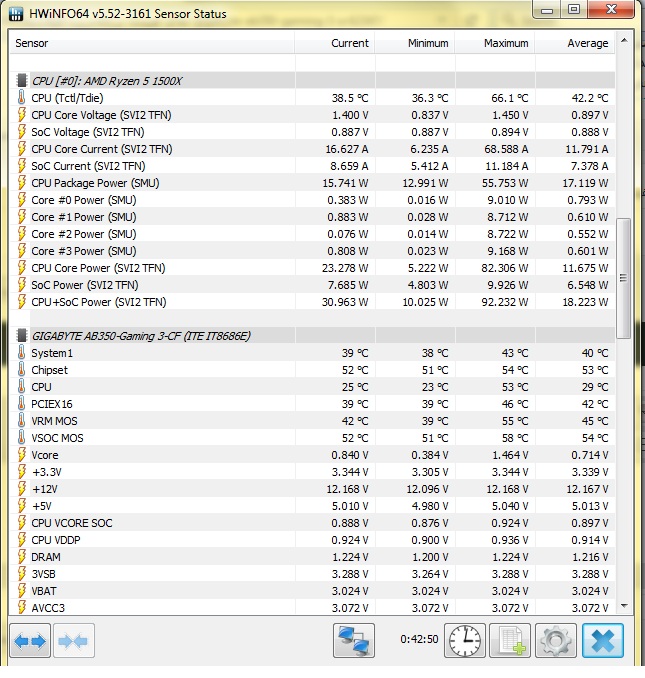Reset the elapsed time clock icon
The image size is (645, 678).
pos(465,640)
